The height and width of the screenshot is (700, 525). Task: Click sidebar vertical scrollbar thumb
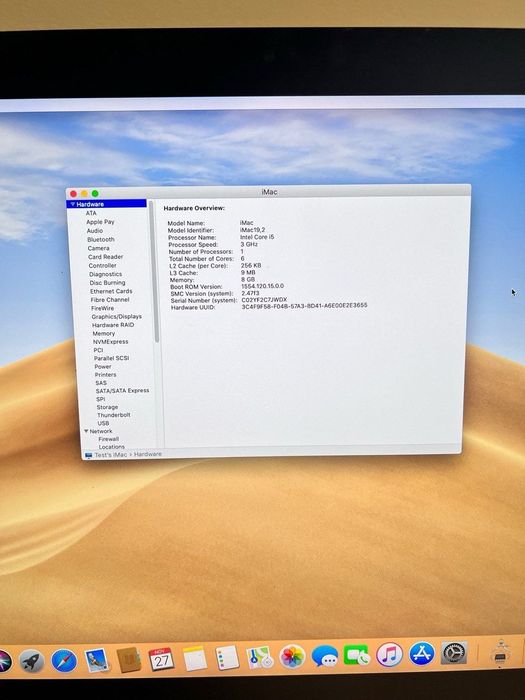coord(155,272)
